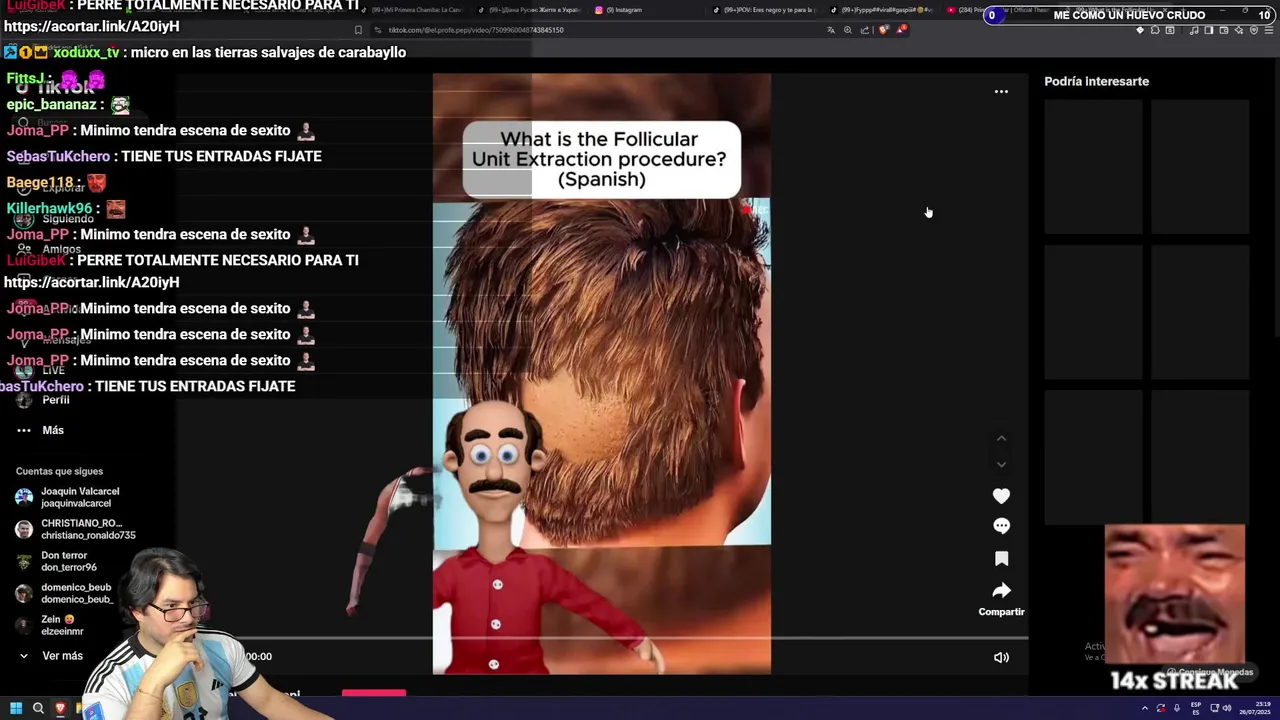This screenshot has width=1280, height=720.
Task: Click the share page icon in address bar
Action: pyautogui.click(x=865, y=30)
